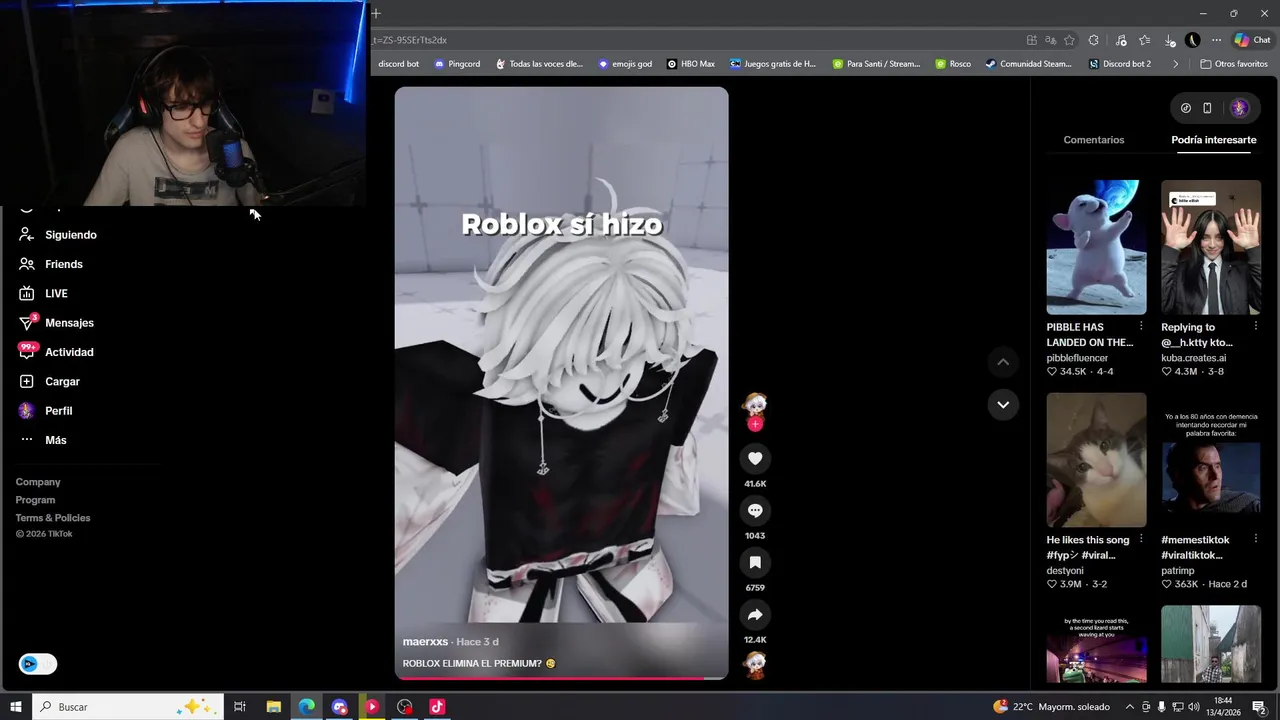Open the TikTok app in the taskbar
This screenshot has width=1280, height=720.
437,707
